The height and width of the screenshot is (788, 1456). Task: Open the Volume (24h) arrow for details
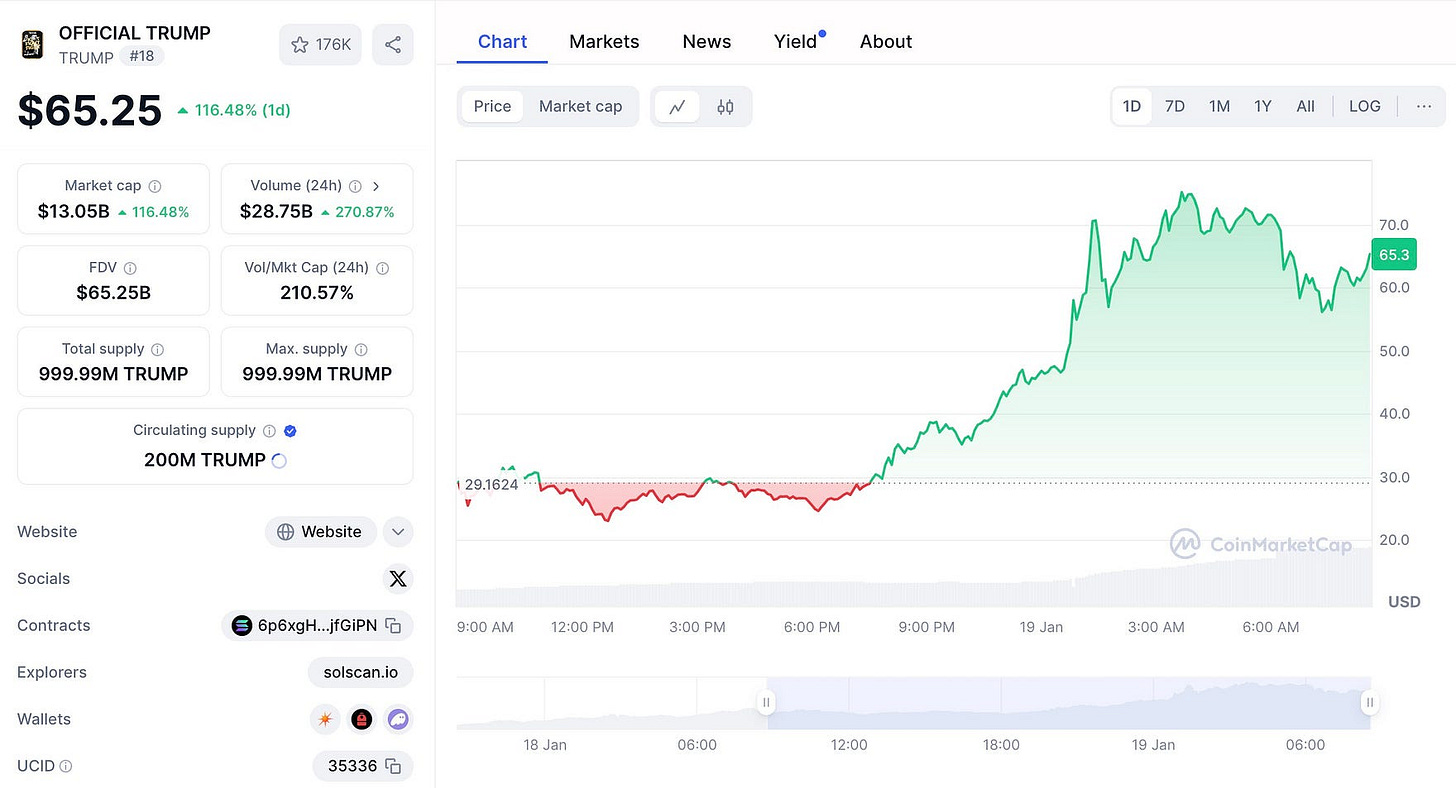coord(376,186)
